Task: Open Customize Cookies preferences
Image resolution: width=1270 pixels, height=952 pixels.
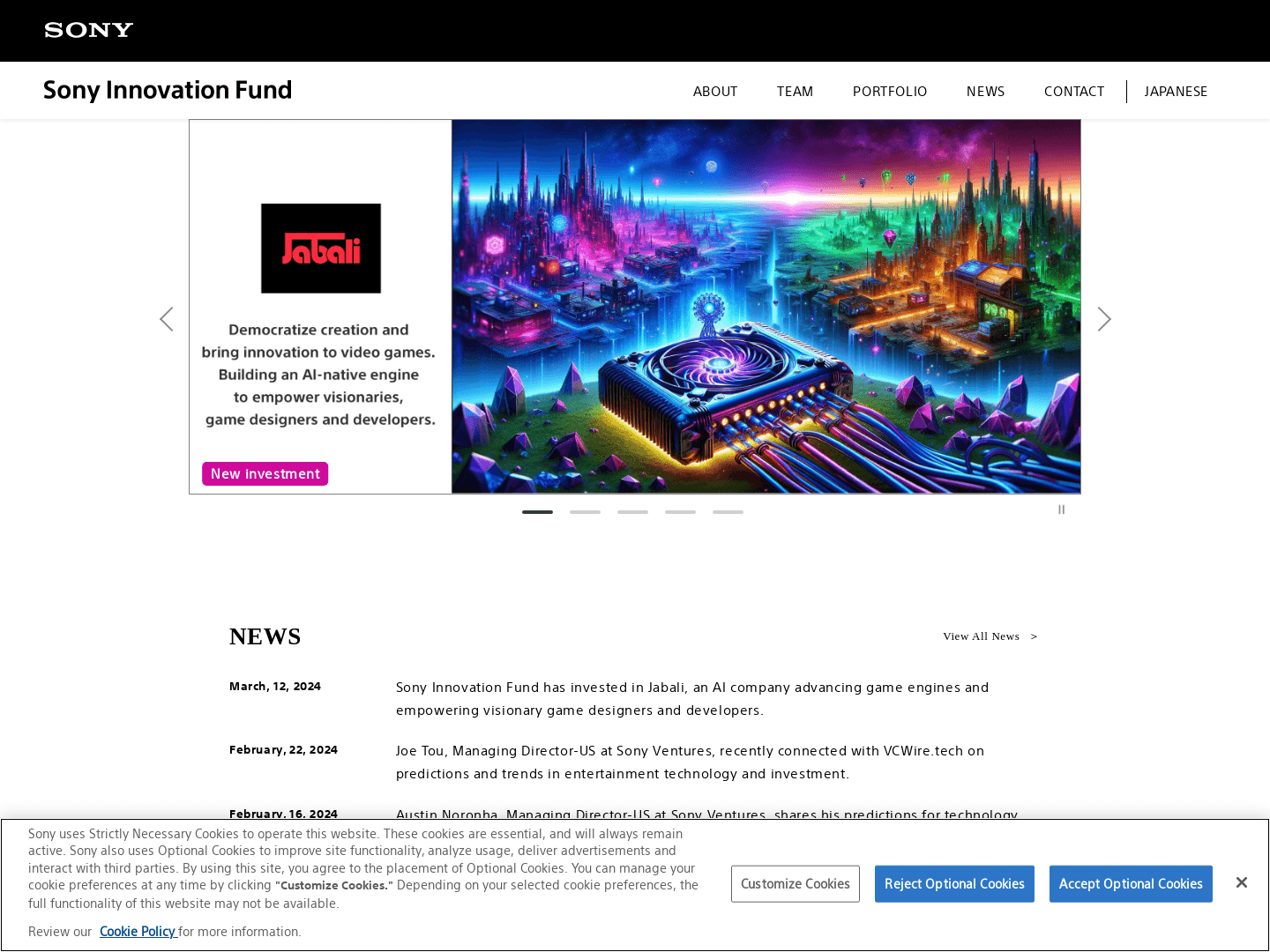Action: click(x=795, y=883)
